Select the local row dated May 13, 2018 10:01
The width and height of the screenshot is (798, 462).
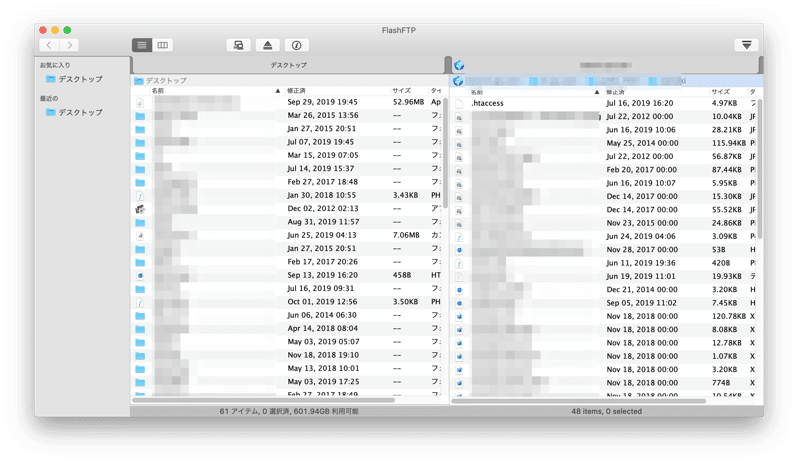click(288, 368)
